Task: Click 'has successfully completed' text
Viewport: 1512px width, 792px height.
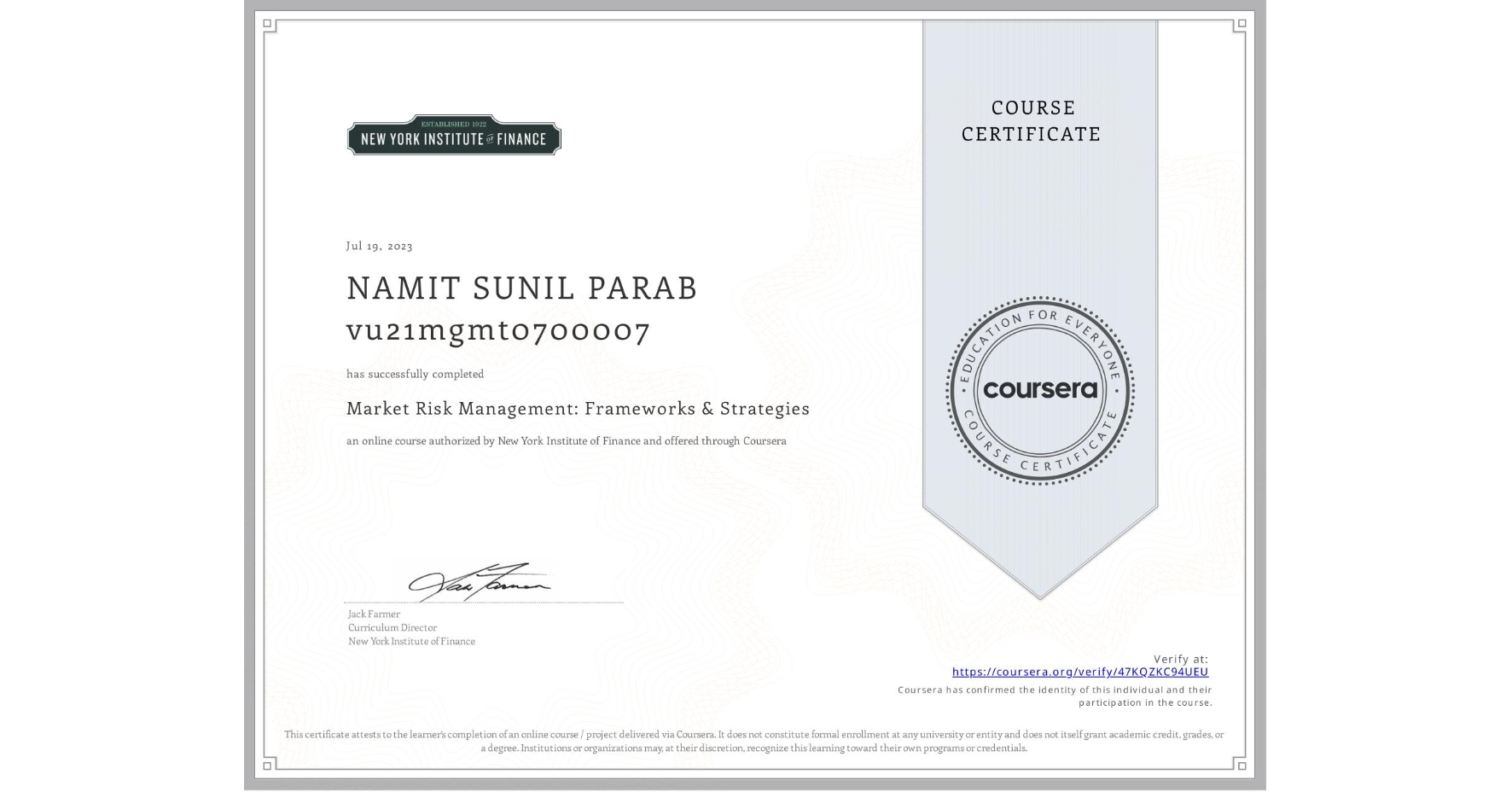Action: pos(415,374)
